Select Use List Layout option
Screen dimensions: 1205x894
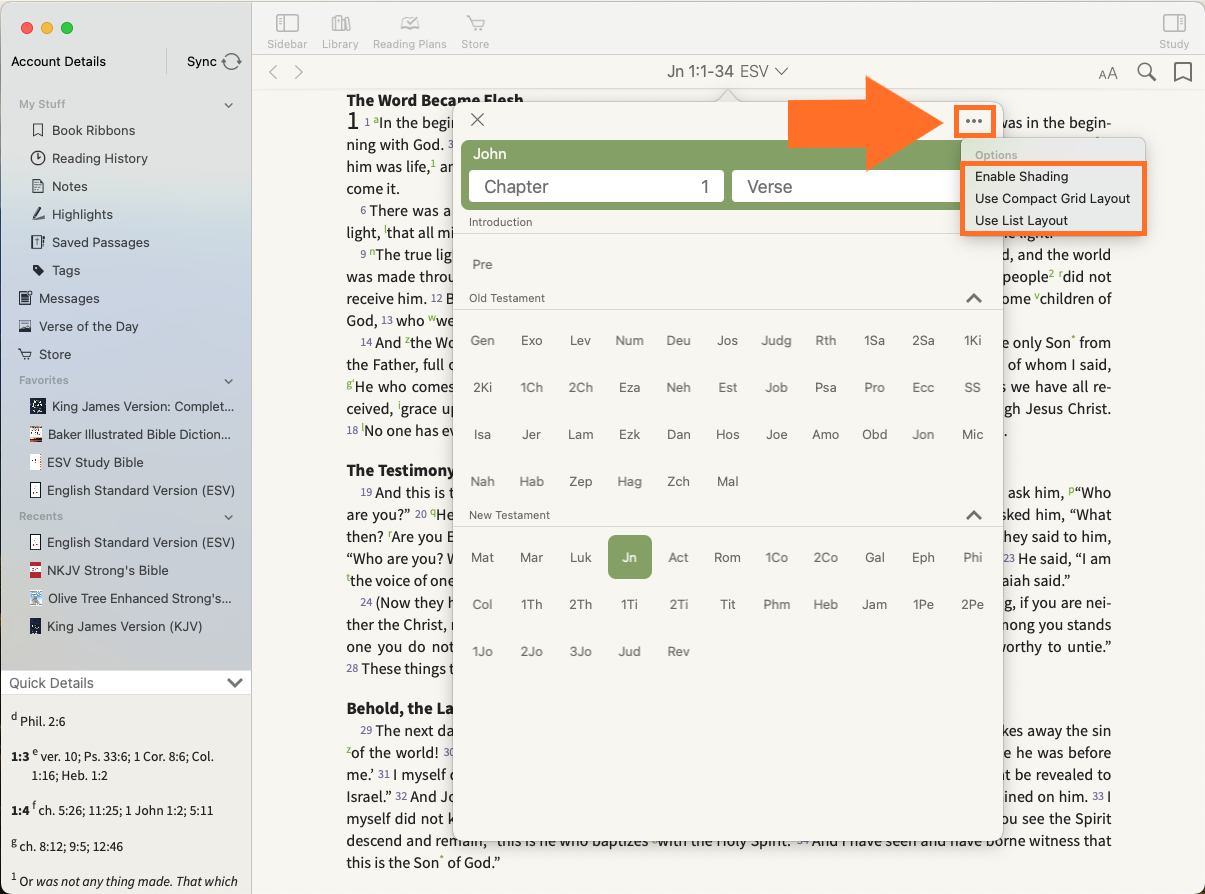tap(1021, 220)
